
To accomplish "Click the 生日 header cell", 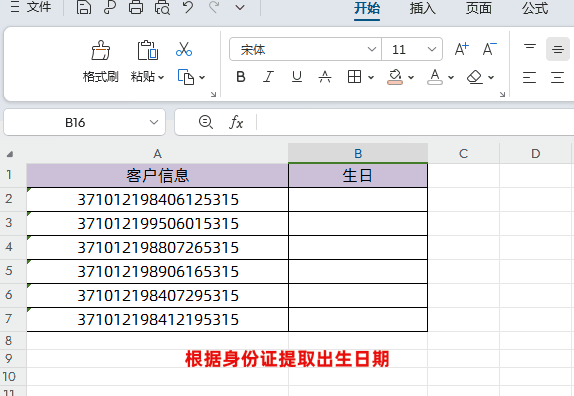I will coord(358,175).
